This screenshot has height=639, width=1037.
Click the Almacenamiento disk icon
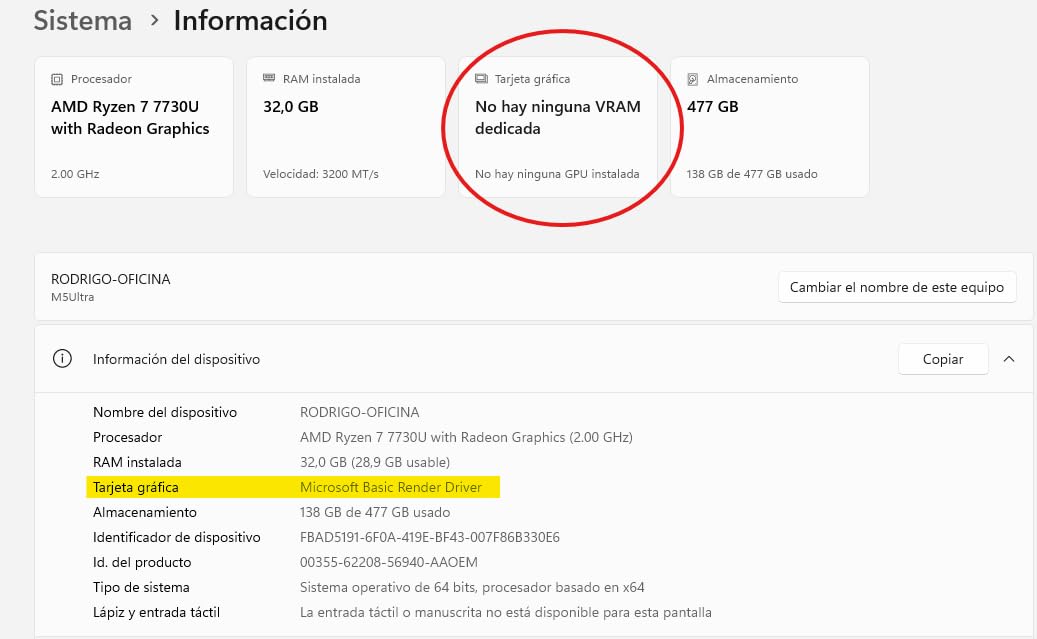pos(692,79)
